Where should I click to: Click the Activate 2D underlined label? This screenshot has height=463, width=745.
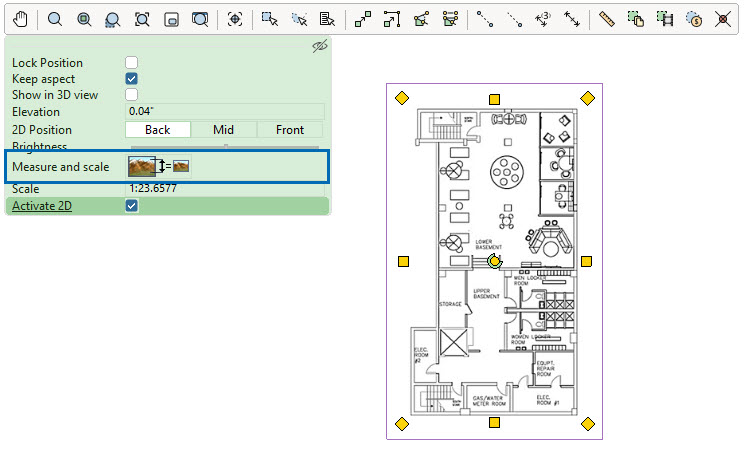[42, 206]
